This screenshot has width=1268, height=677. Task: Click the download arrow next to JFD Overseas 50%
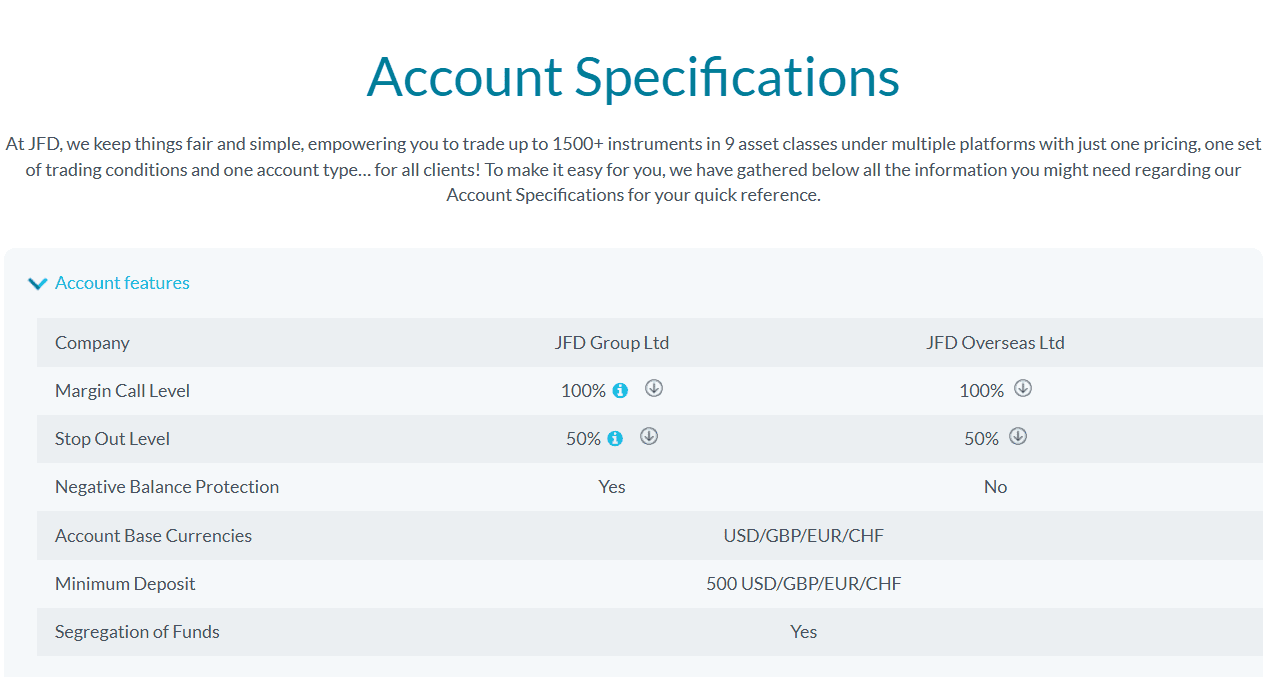pyautogui.click(x=1019, y=437)
